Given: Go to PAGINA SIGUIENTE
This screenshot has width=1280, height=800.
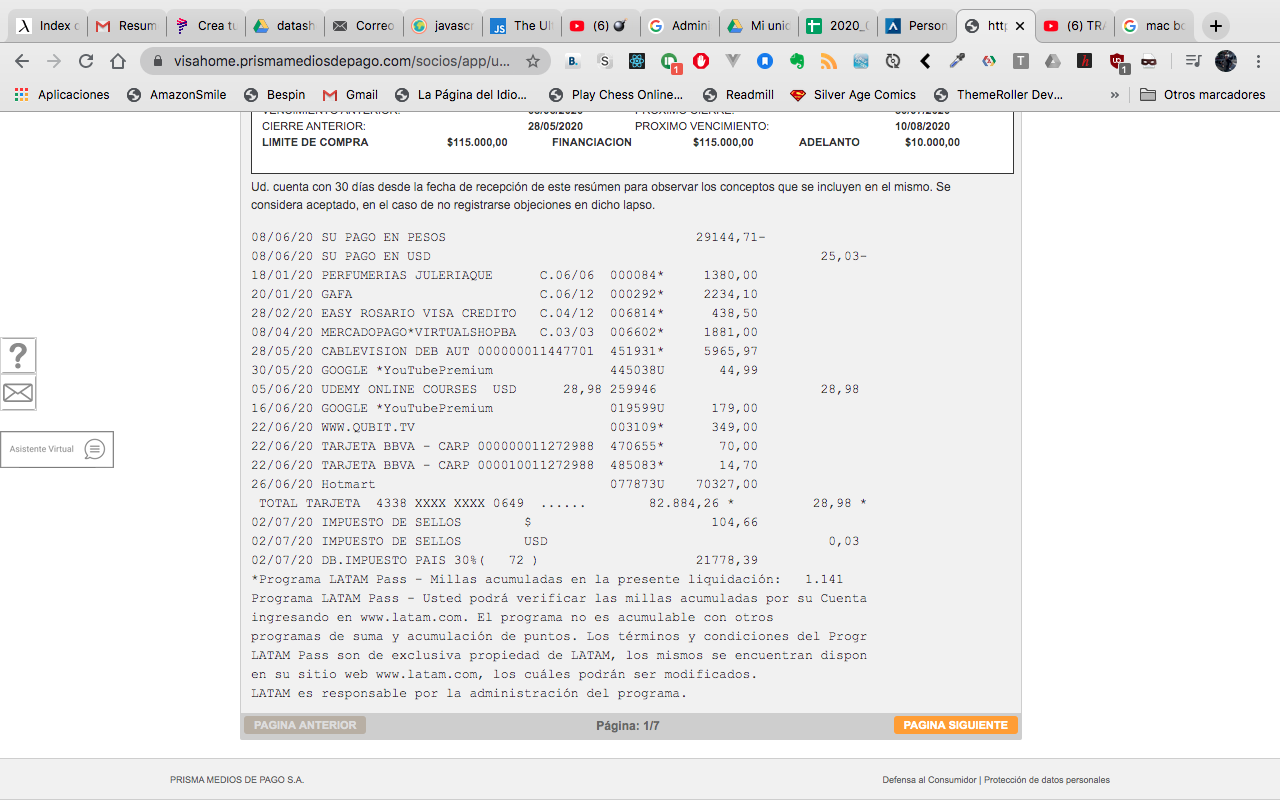Looking at the screenshot, I should (x=955, y=725).
